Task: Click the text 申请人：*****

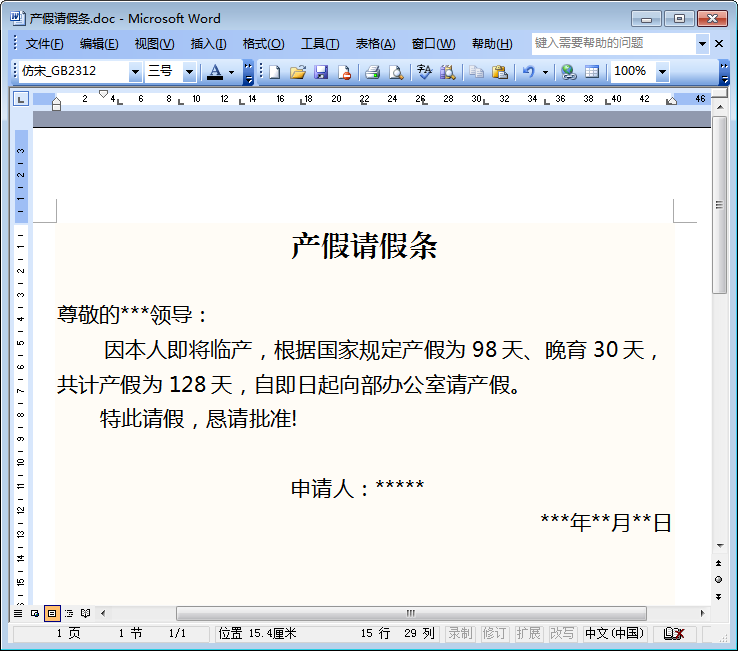Action: coord(357,488)
